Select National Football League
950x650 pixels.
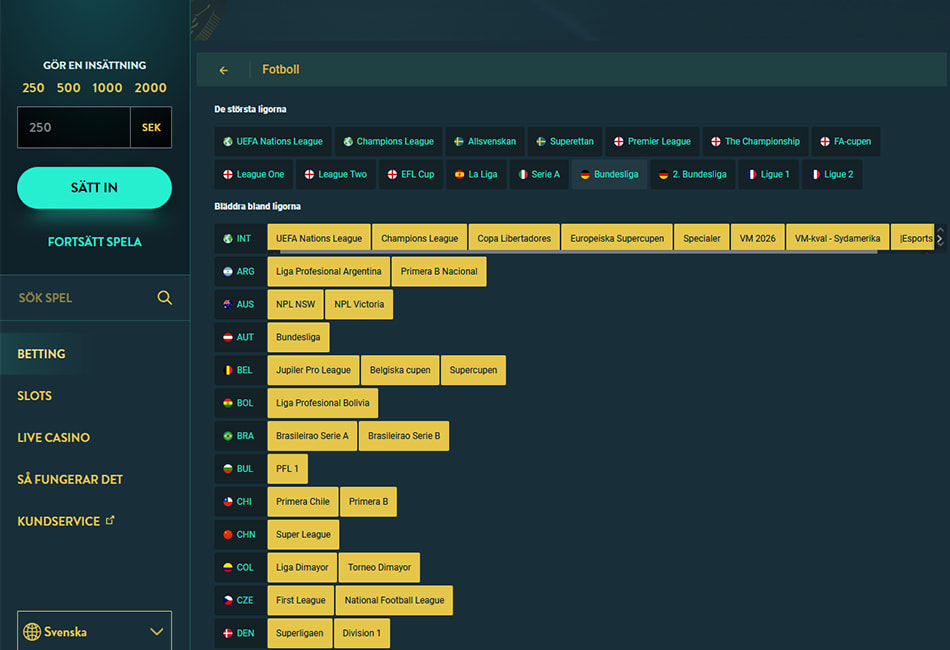394,600
